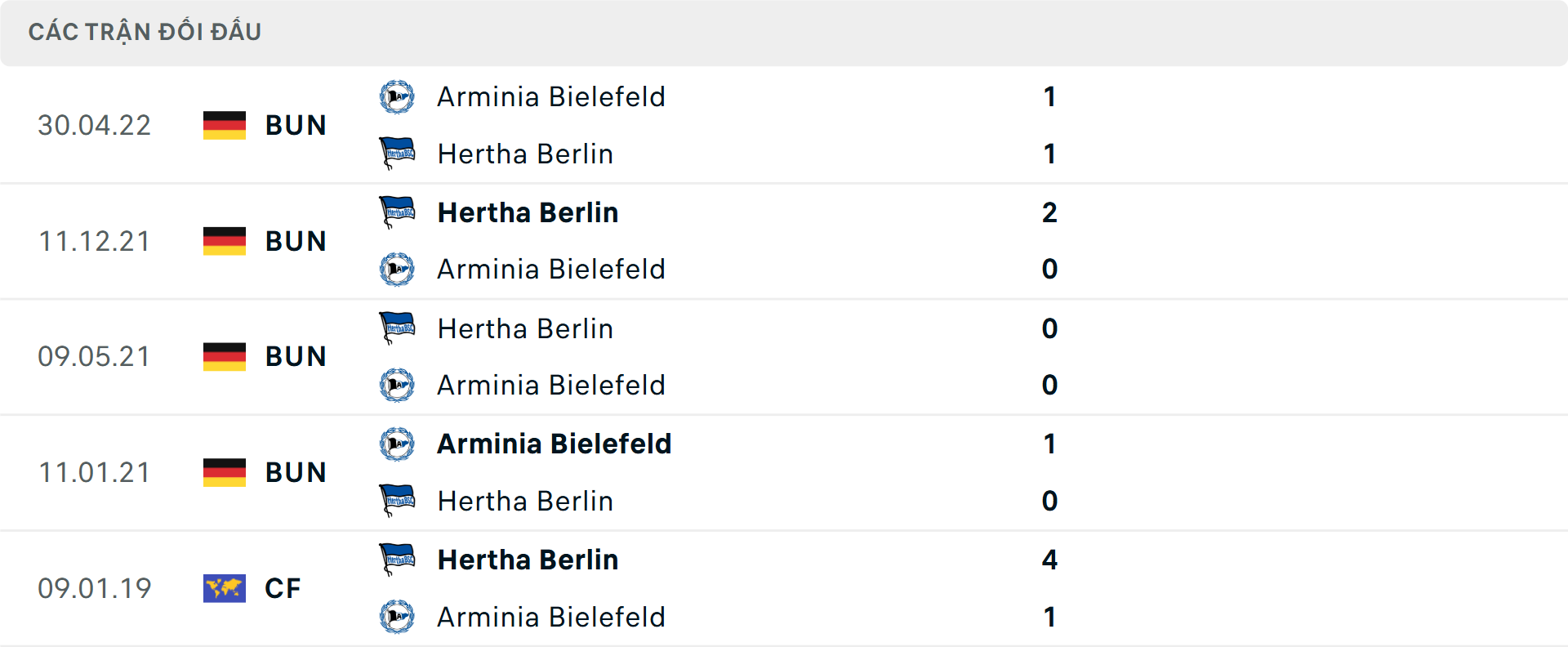Click the Hertha Berlin crest in the 09.05.21 row
Screen dimensions: 1568x647
(398, 327)
